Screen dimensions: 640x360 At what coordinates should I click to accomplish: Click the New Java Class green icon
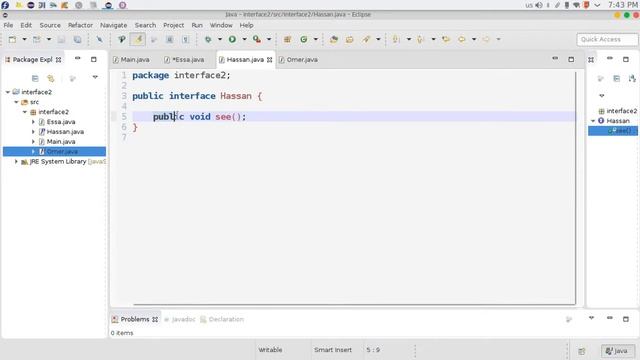tap(304, 39)
